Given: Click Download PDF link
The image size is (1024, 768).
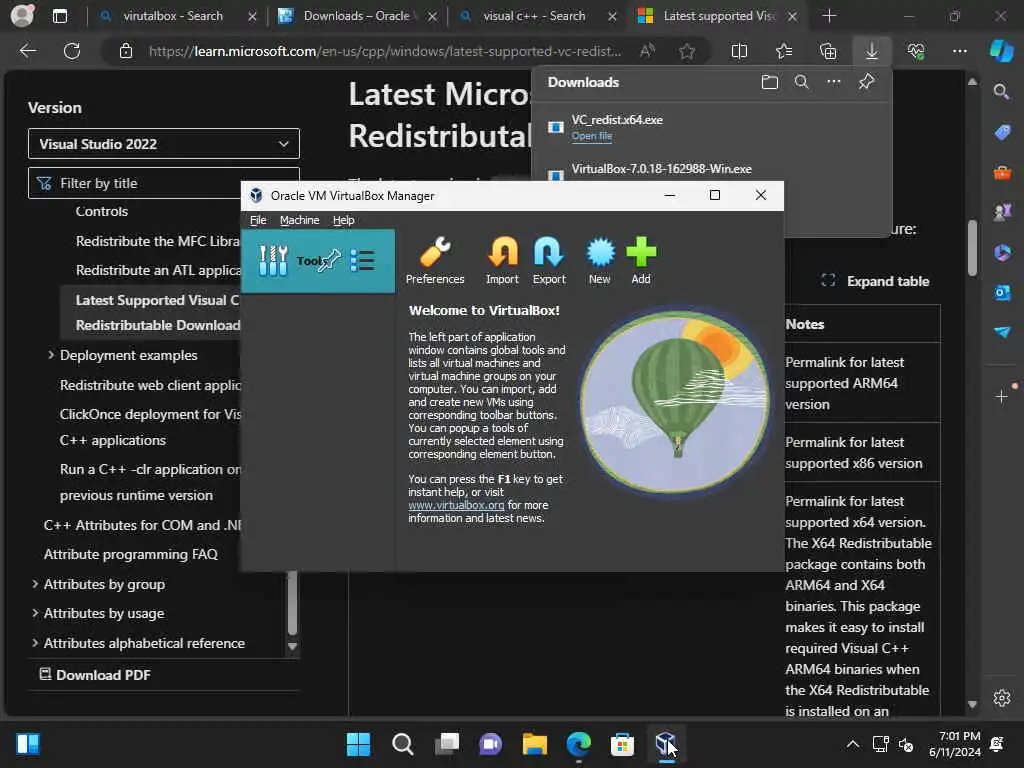Looking at the screenshot, I should click(x=96, y=675).
